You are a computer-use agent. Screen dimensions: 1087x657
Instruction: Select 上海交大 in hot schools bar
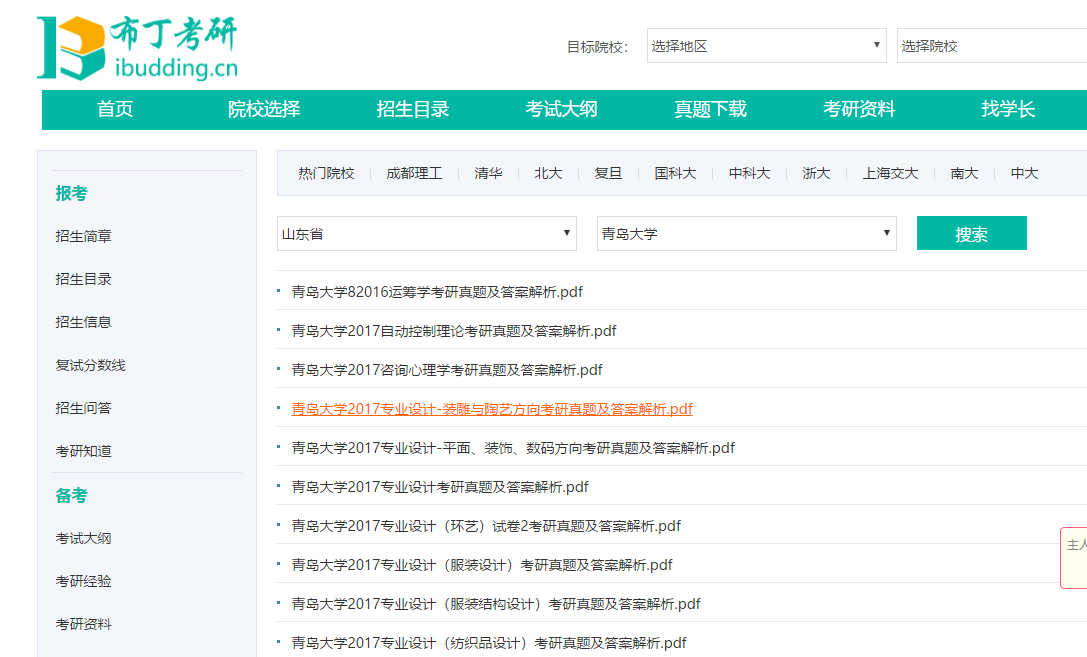(891, 173)
